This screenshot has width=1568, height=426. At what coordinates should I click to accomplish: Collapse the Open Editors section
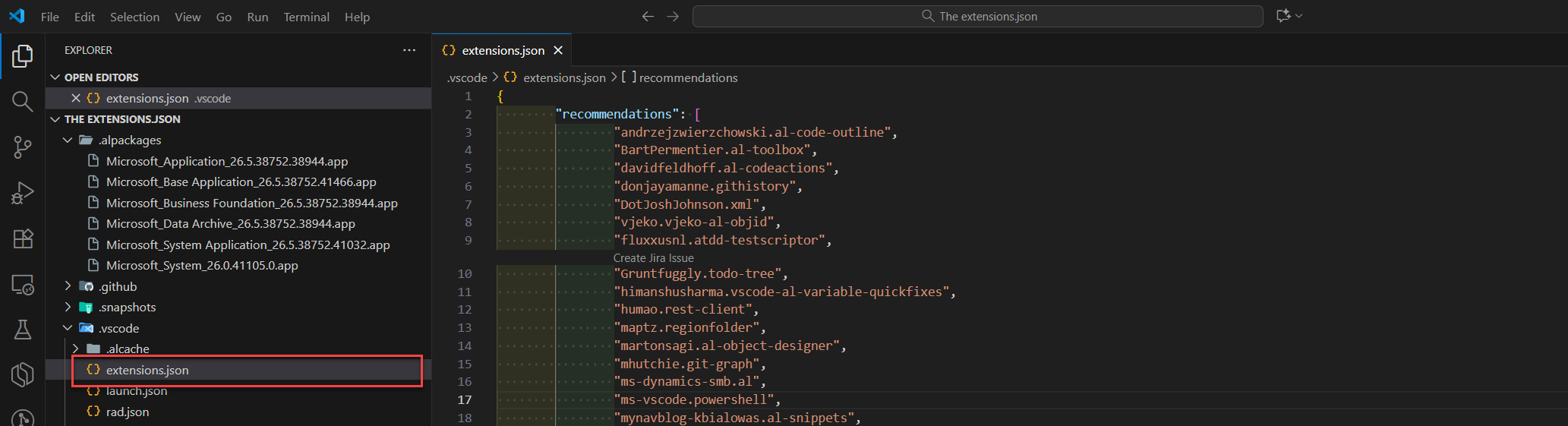click(x=55, y=77)
